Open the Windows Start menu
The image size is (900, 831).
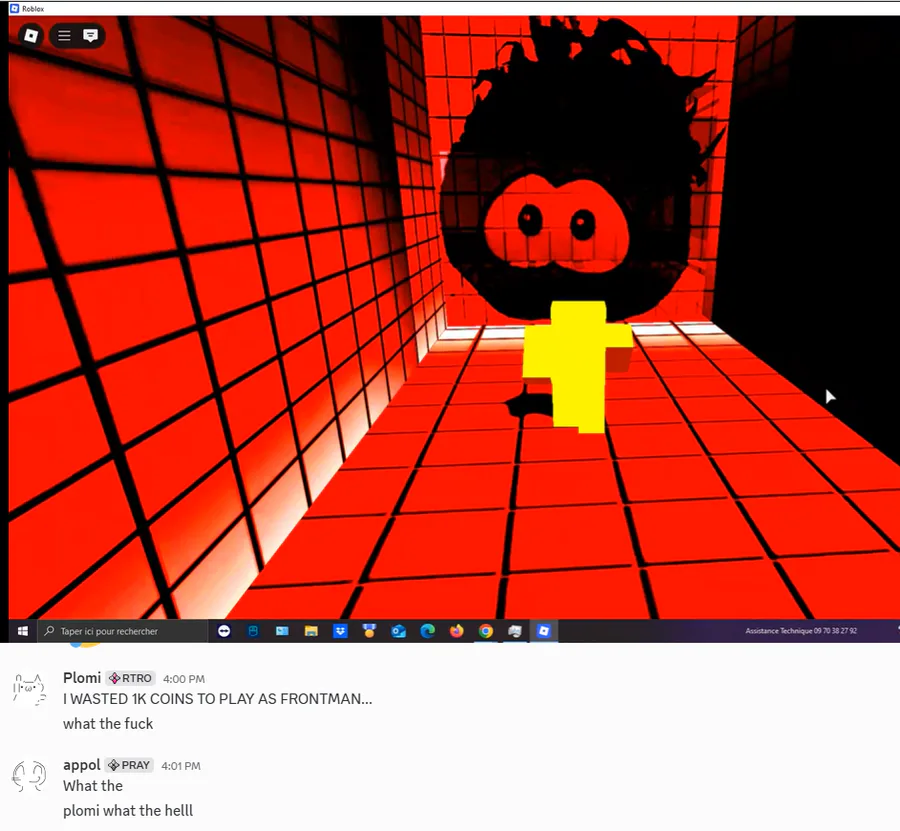(x=23, y=631)
